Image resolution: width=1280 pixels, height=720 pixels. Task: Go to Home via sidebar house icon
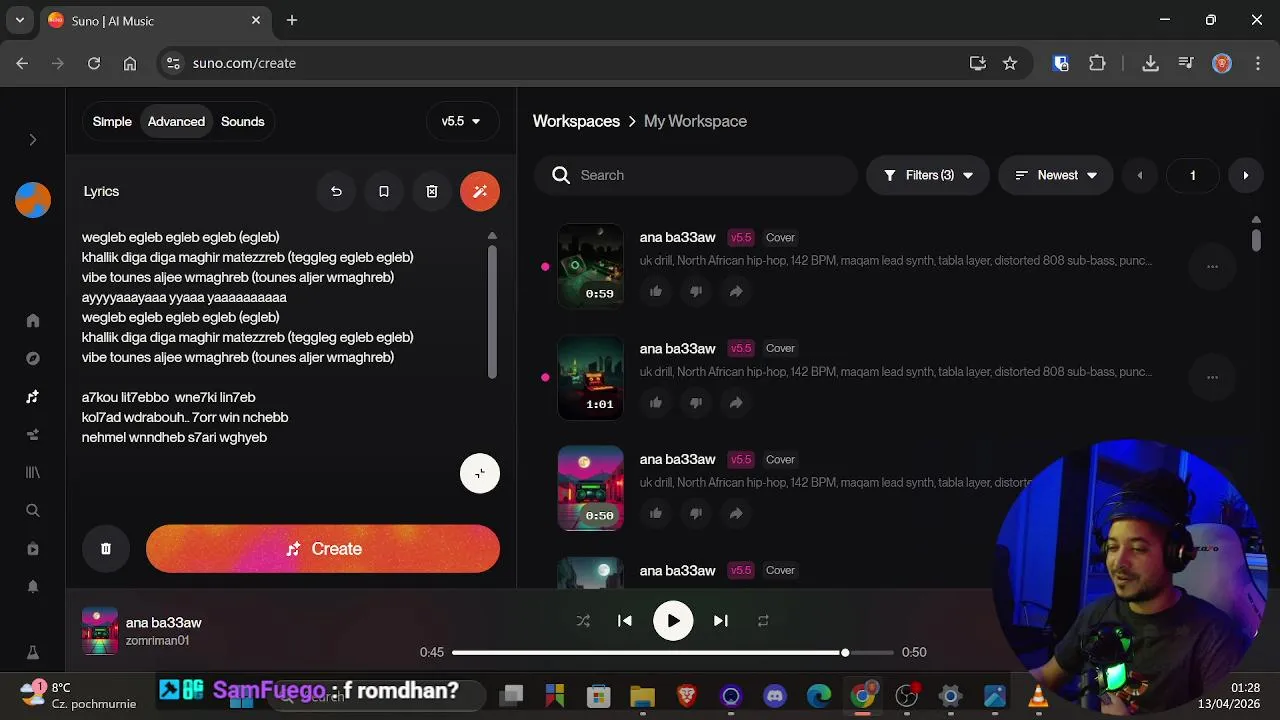[33, 321]
